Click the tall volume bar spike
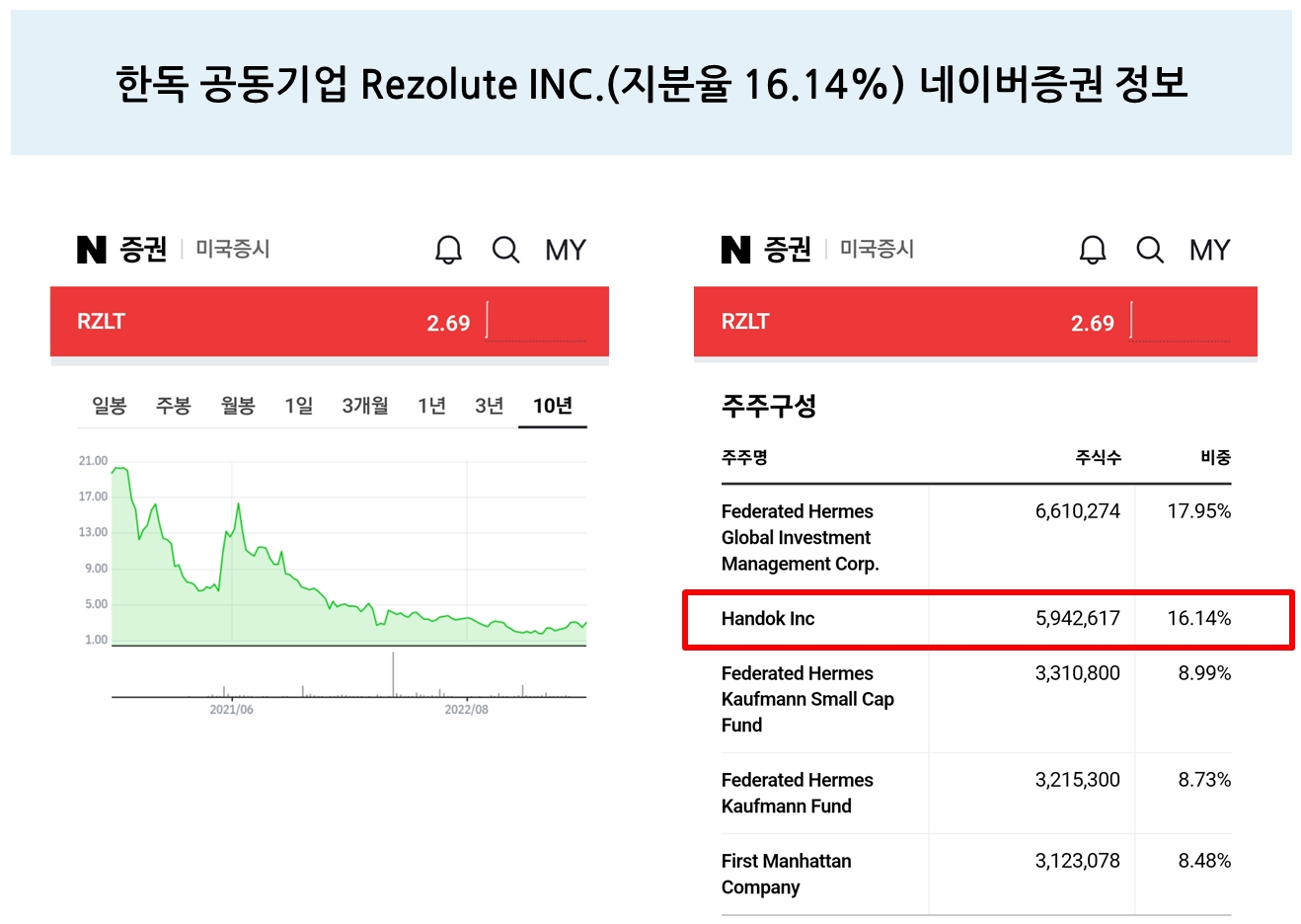 tap(393, 674)
